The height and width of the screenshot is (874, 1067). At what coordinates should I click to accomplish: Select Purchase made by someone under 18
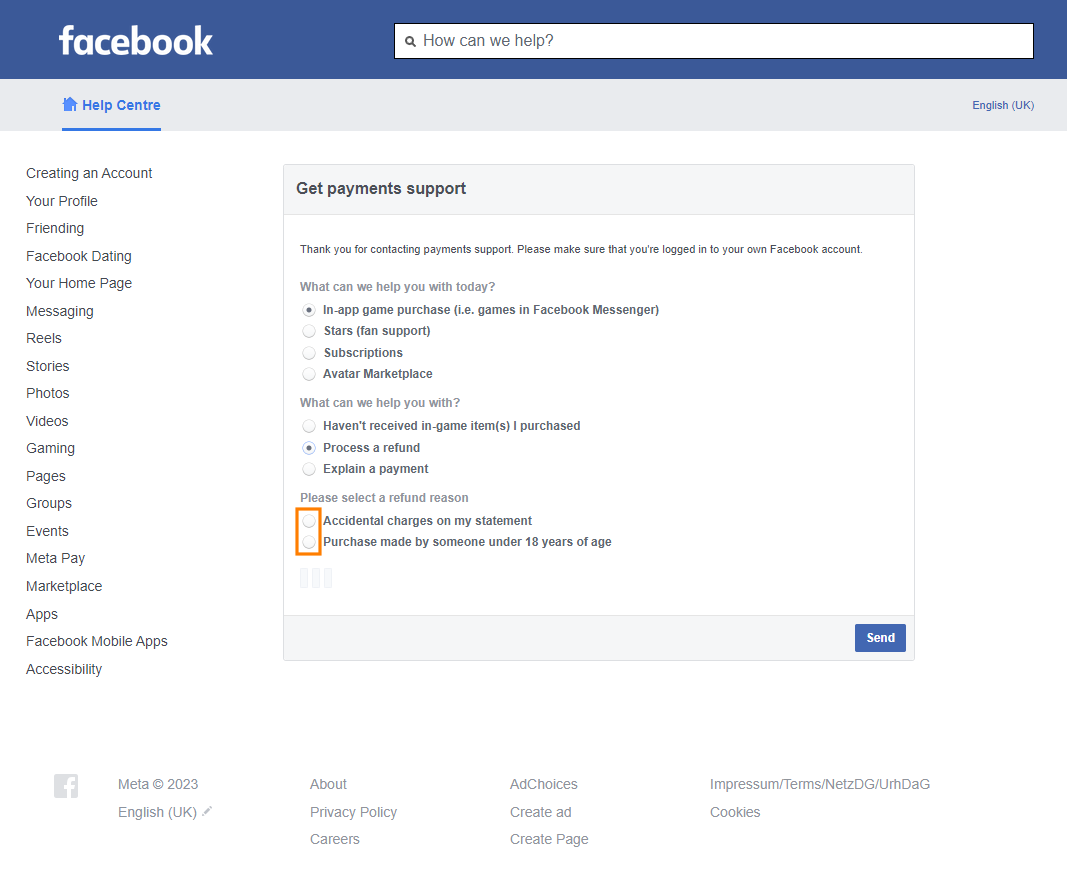tap(309, 542)
